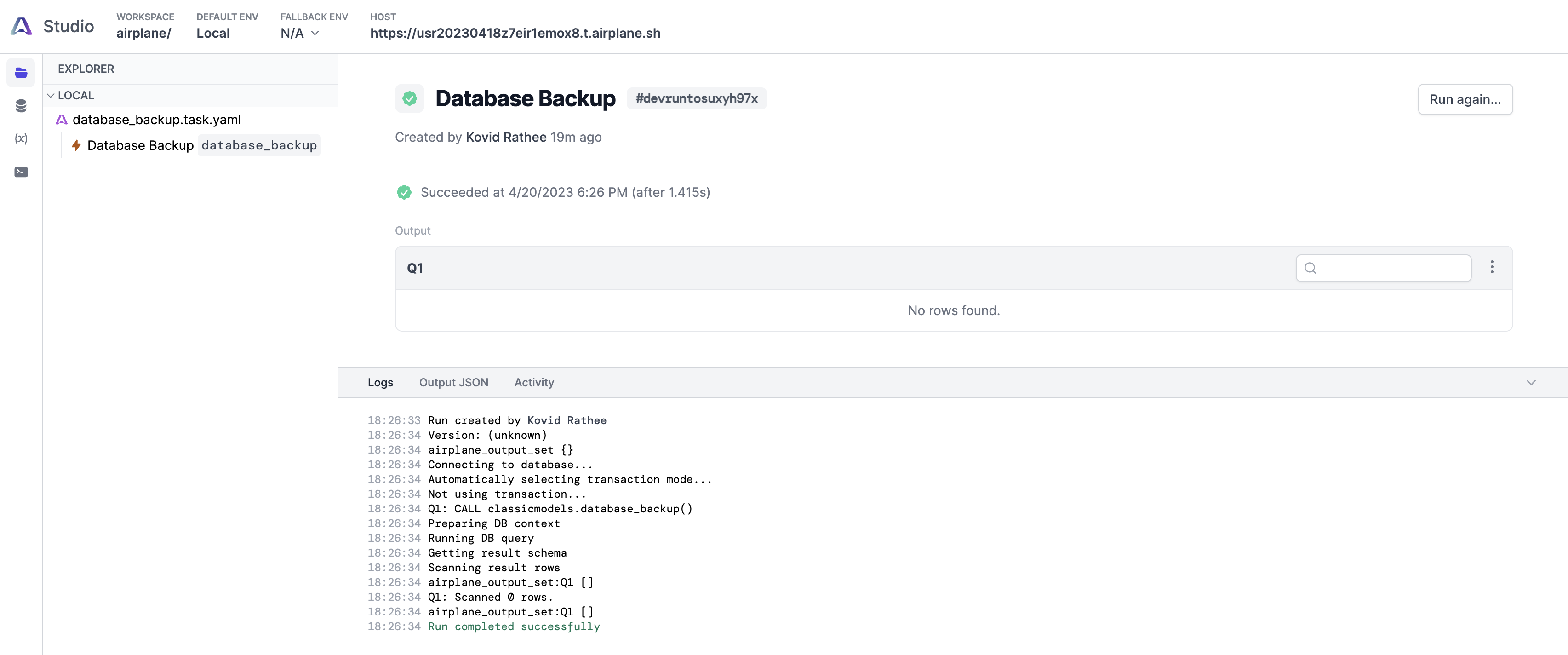
Task: Open the database resources sidebar icon
Action: [21, 106]
